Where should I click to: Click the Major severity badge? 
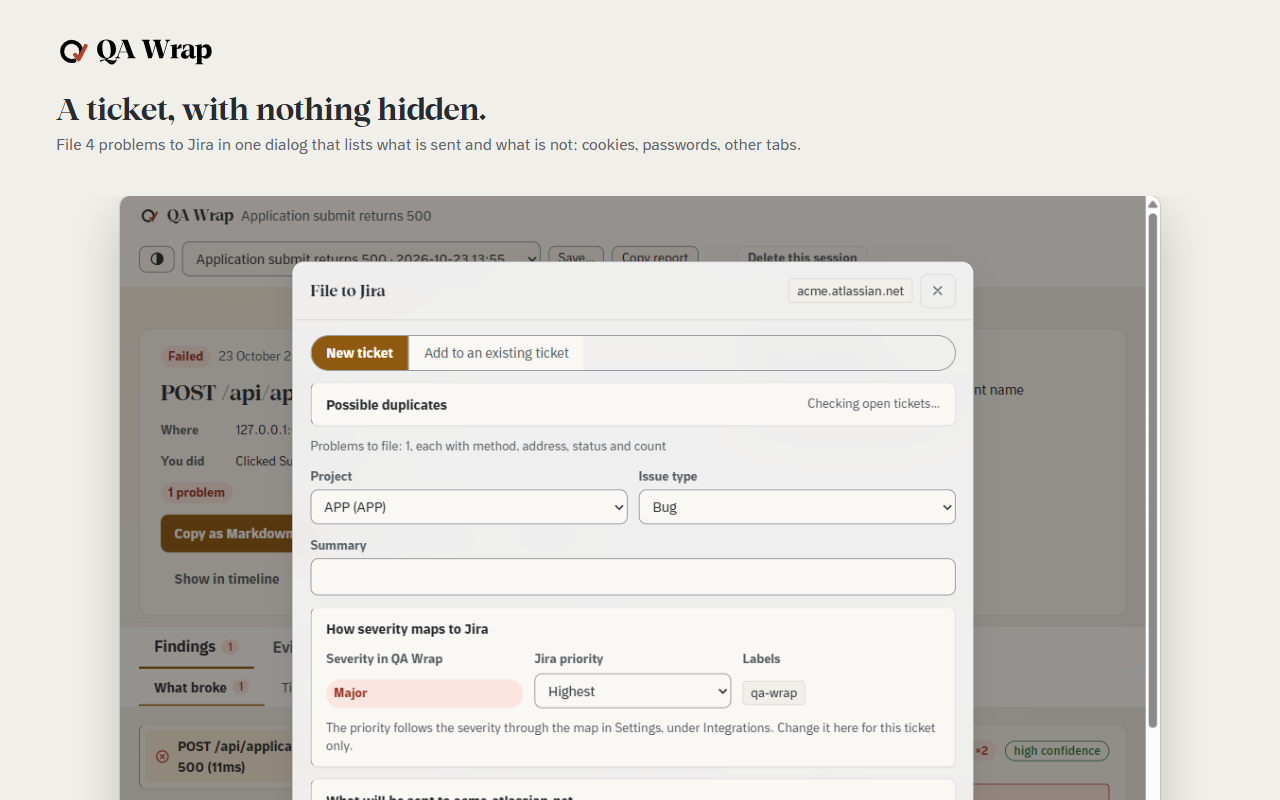click(425, 693)
